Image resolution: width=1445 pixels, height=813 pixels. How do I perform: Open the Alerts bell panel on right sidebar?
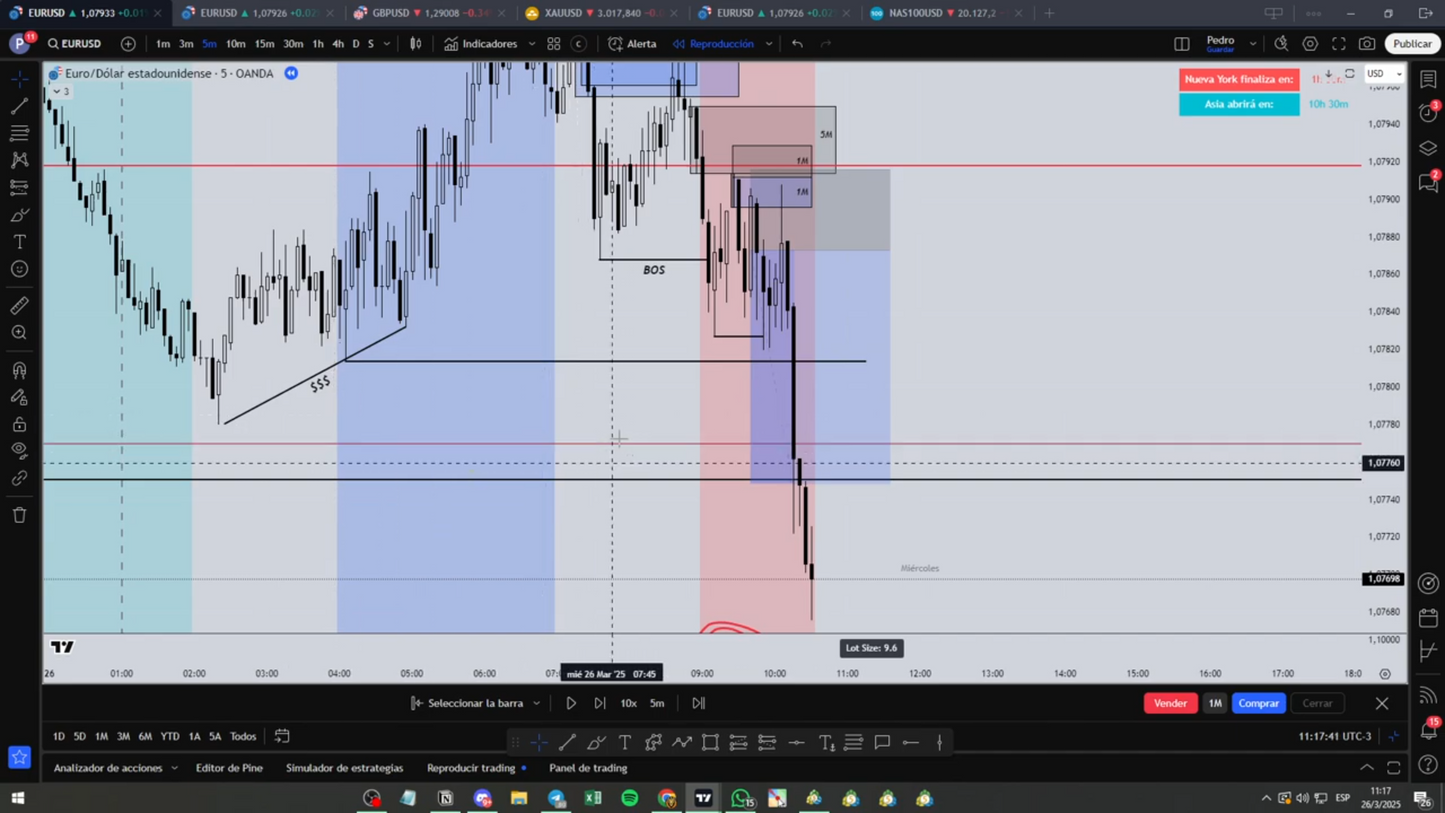tap(1428, 114)
